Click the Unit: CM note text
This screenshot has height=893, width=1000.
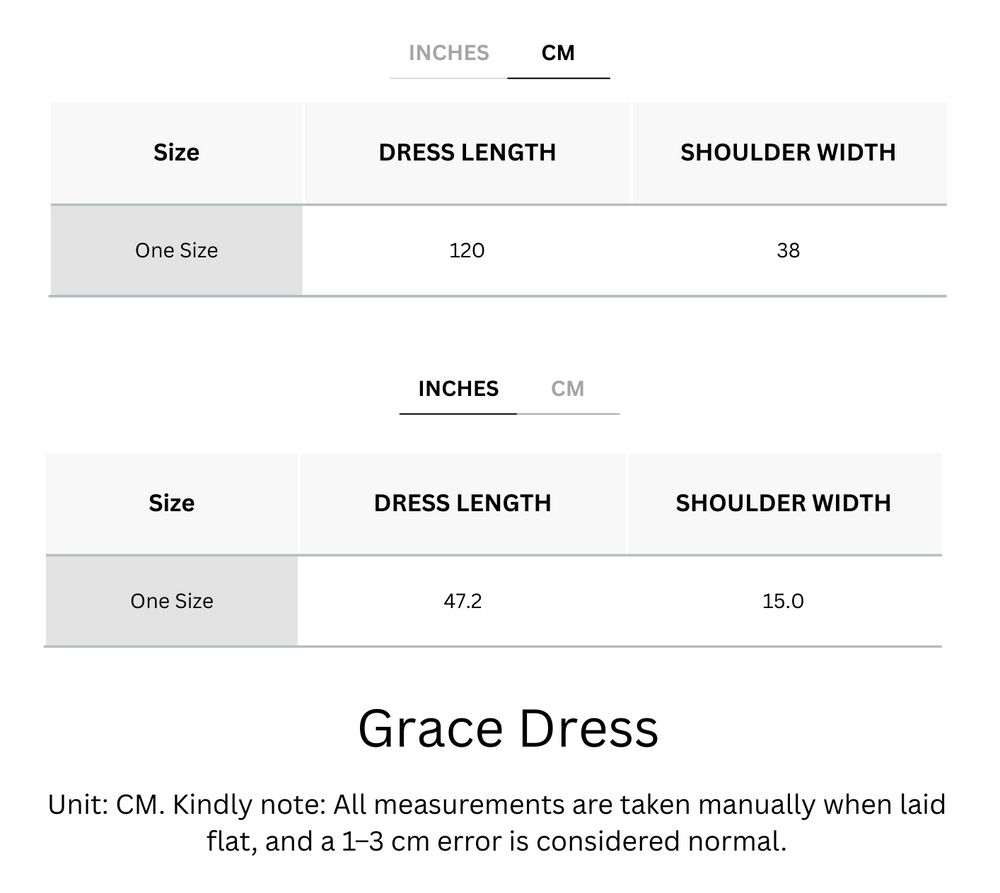click(498, 804)
